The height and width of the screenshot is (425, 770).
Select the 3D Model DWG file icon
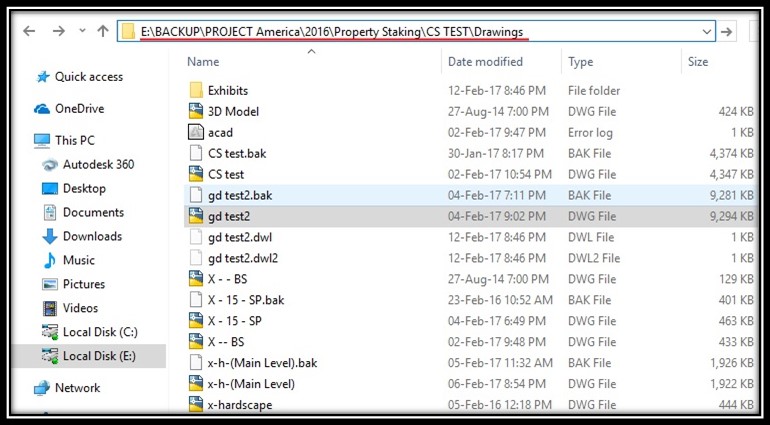click(196, 112)
